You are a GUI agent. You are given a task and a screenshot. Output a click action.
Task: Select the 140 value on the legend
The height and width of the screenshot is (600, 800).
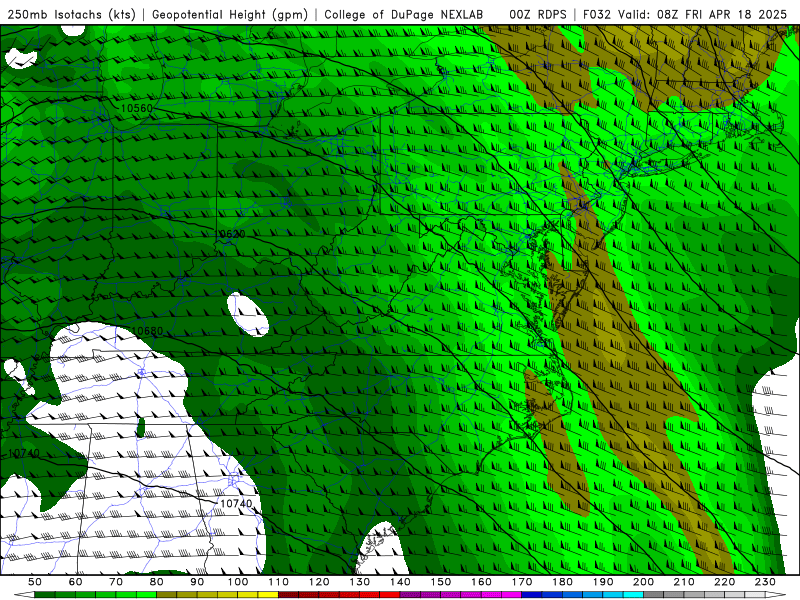pyautogui.click(x=400, y=582)
